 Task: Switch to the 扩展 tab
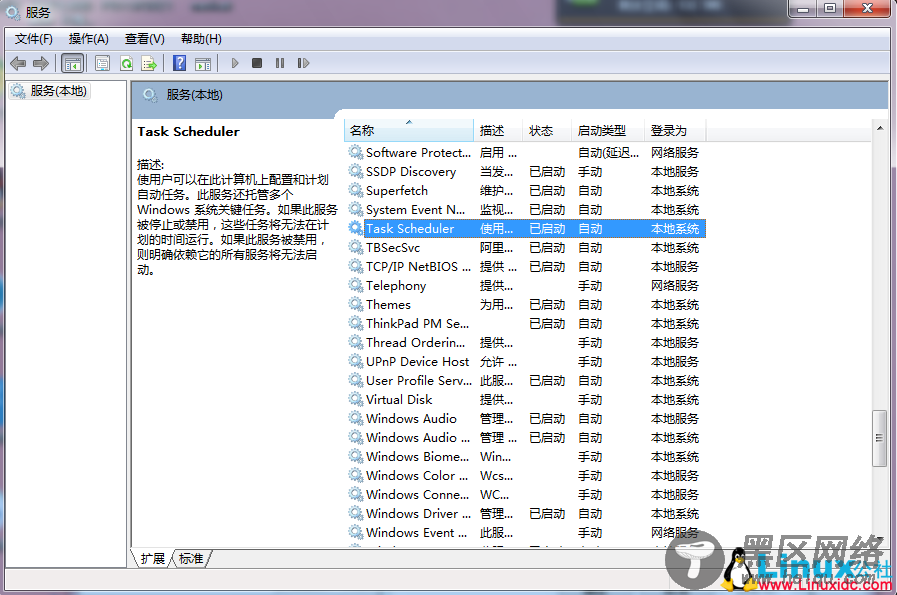(x=152, y=558)
